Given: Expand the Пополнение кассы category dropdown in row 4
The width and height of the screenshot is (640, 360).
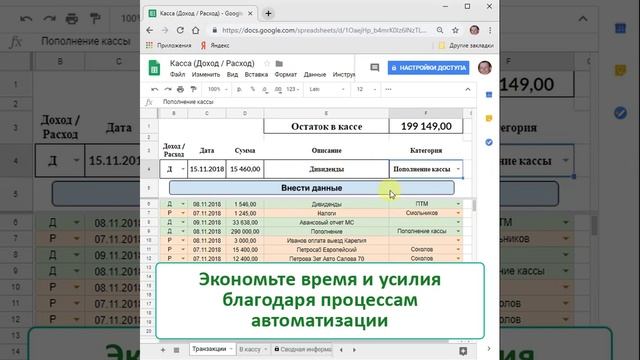Looking at the screenshot, I should click(458, 169).
